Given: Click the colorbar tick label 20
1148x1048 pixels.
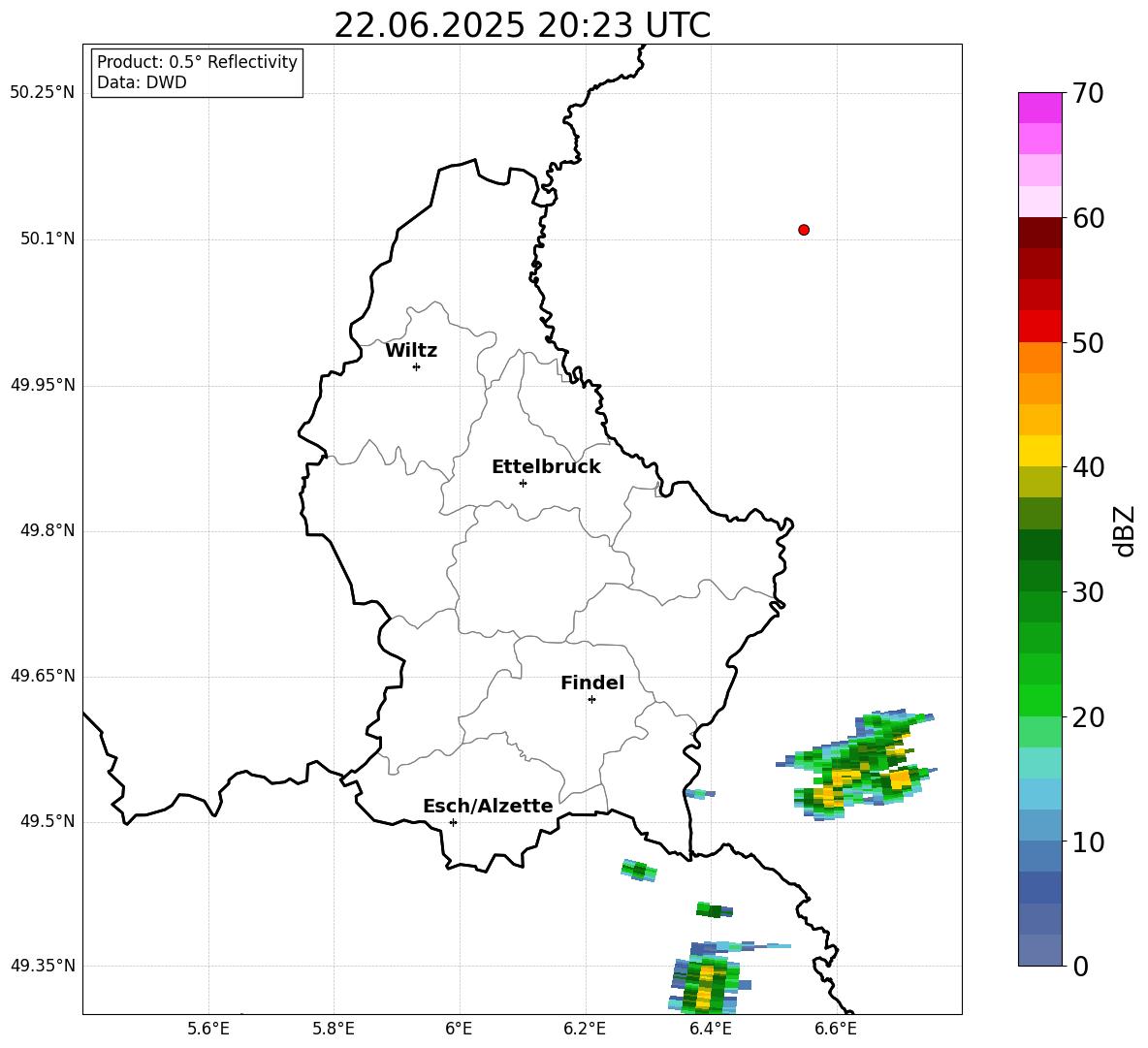Looking at the screenshot, I should point(1088,716).
